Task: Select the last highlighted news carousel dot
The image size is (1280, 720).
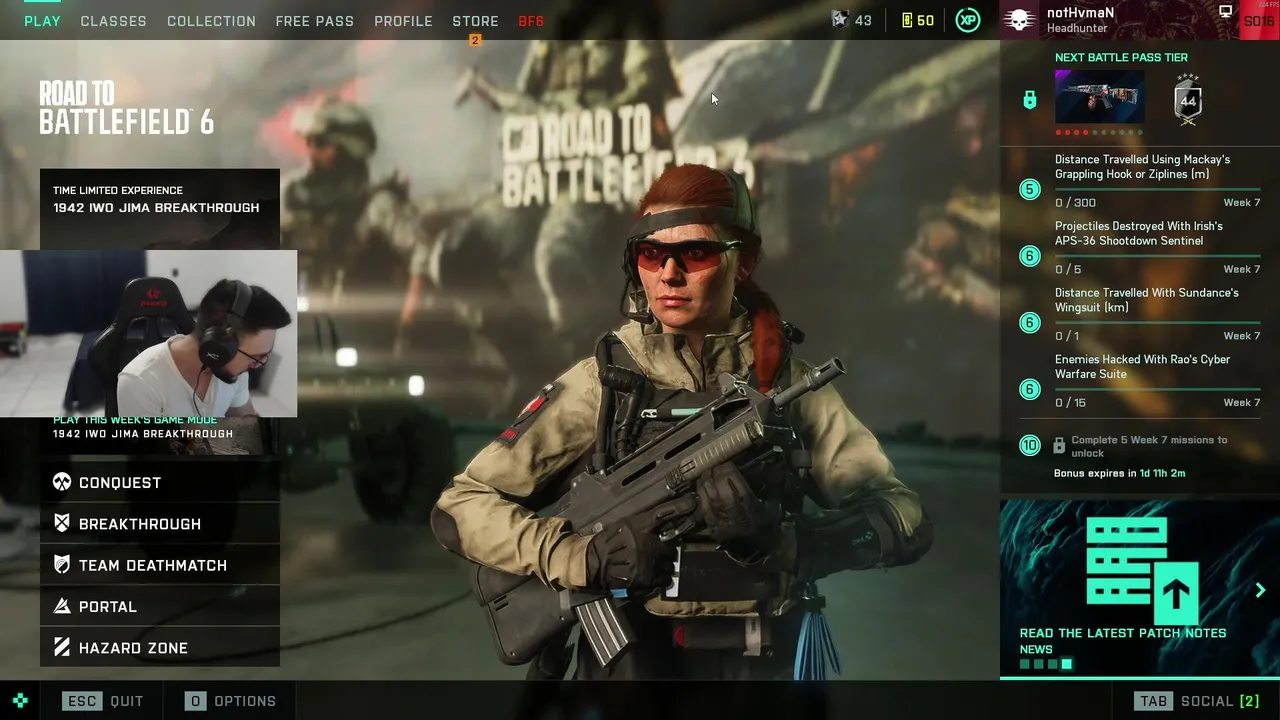Action: click(x=1066, y=664)
